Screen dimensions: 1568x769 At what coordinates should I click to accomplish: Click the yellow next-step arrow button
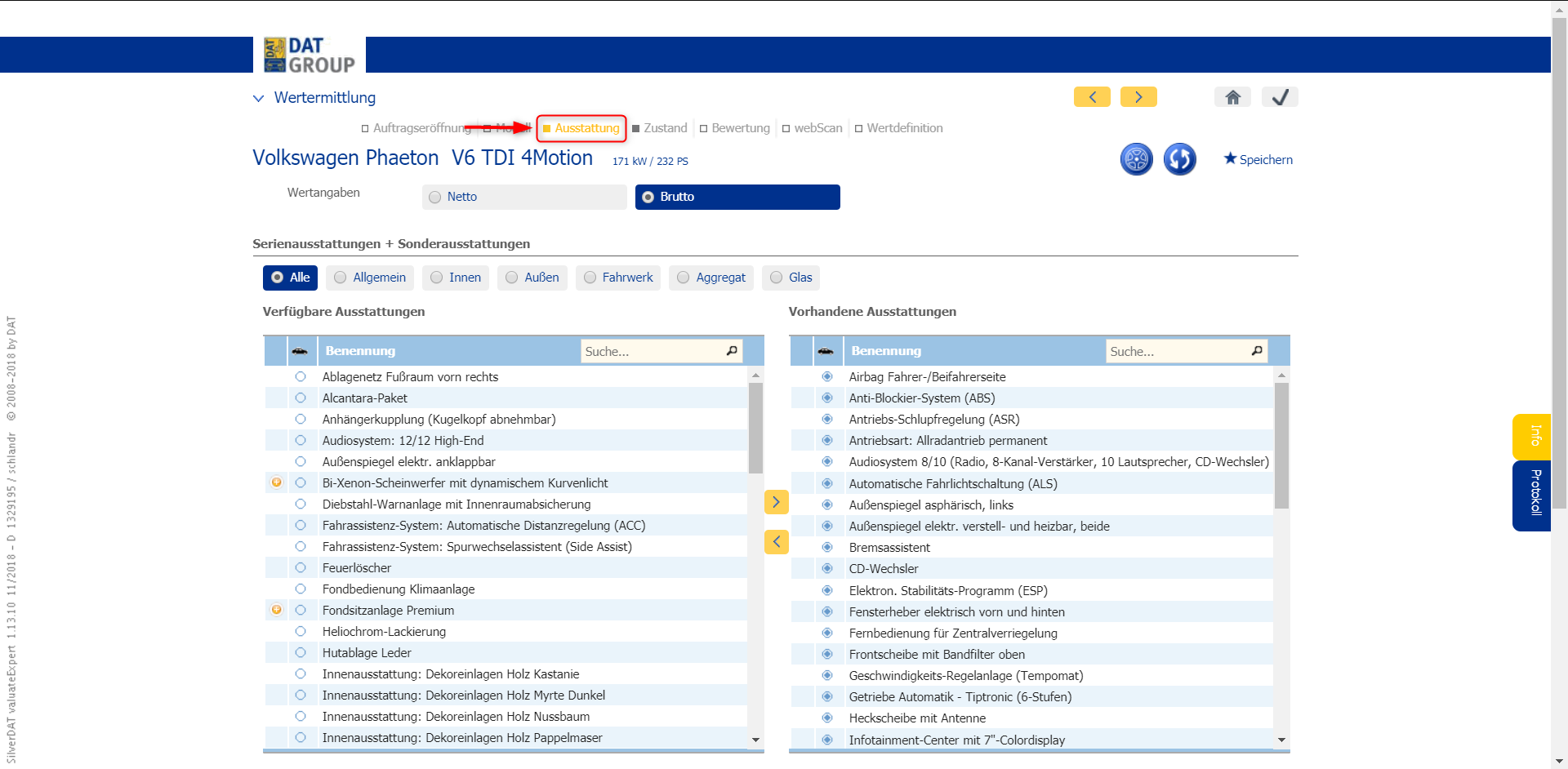[x=1138, y=97]
